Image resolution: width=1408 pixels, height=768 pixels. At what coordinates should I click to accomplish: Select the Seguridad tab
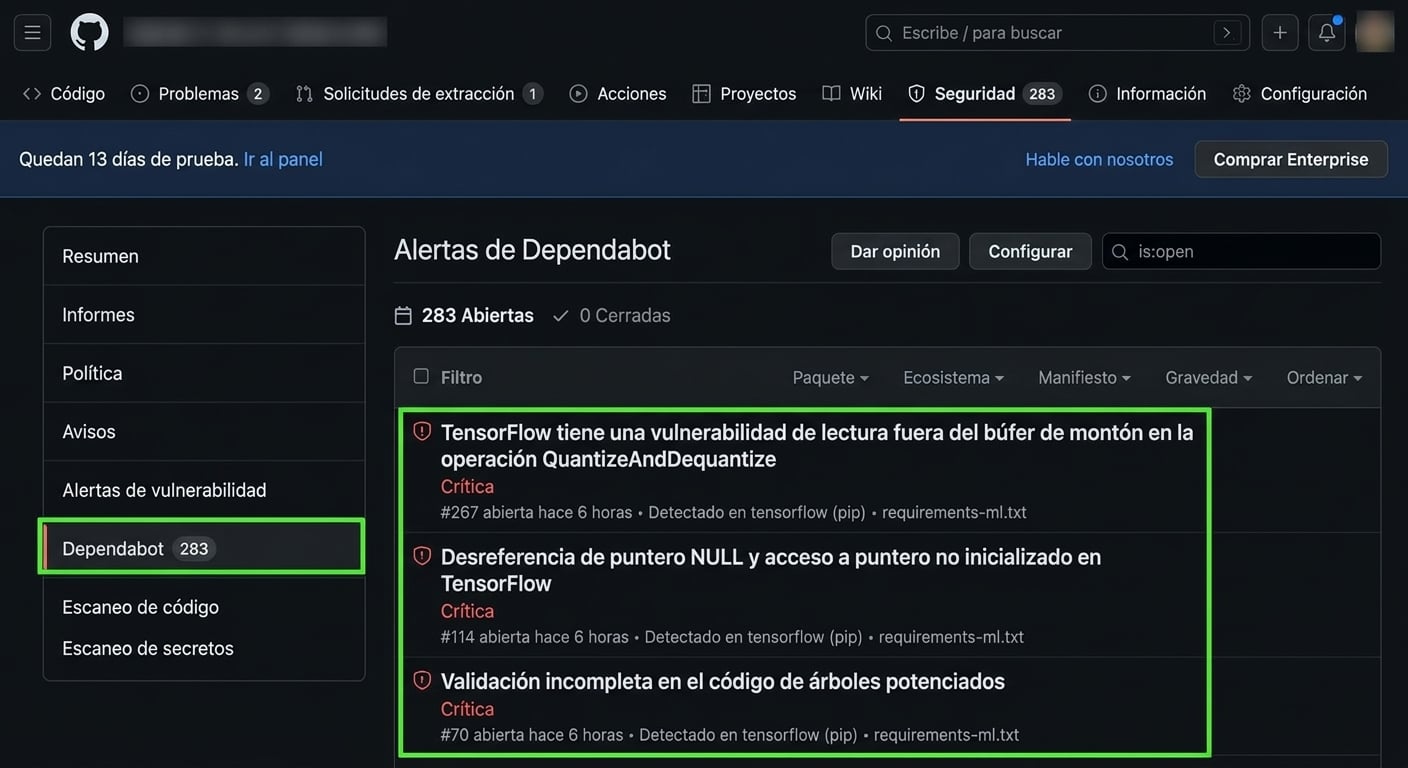[x=984, y=93]
